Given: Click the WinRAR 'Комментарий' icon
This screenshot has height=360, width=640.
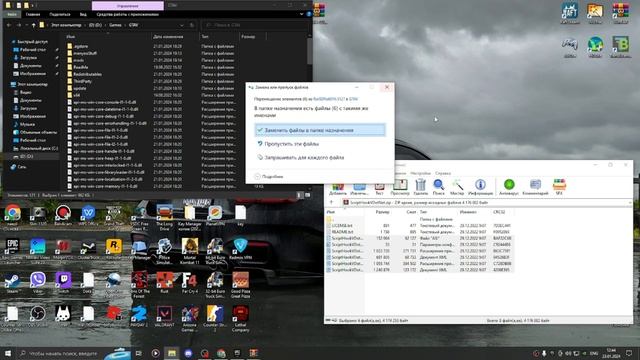Looking at the screenshot, I should (x=535, y=187).
